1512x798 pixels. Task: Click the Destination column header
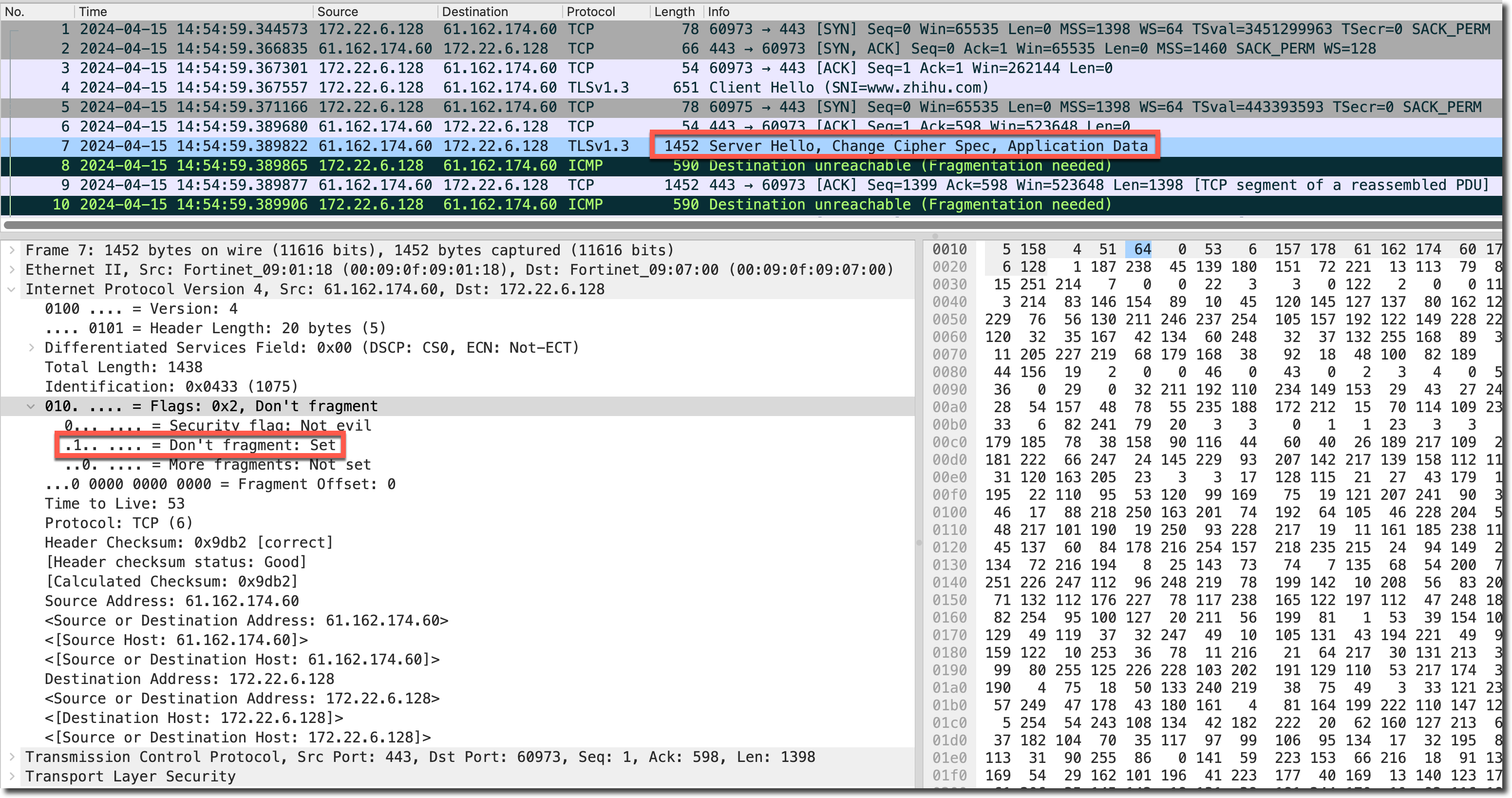click(x=500, y=12)
